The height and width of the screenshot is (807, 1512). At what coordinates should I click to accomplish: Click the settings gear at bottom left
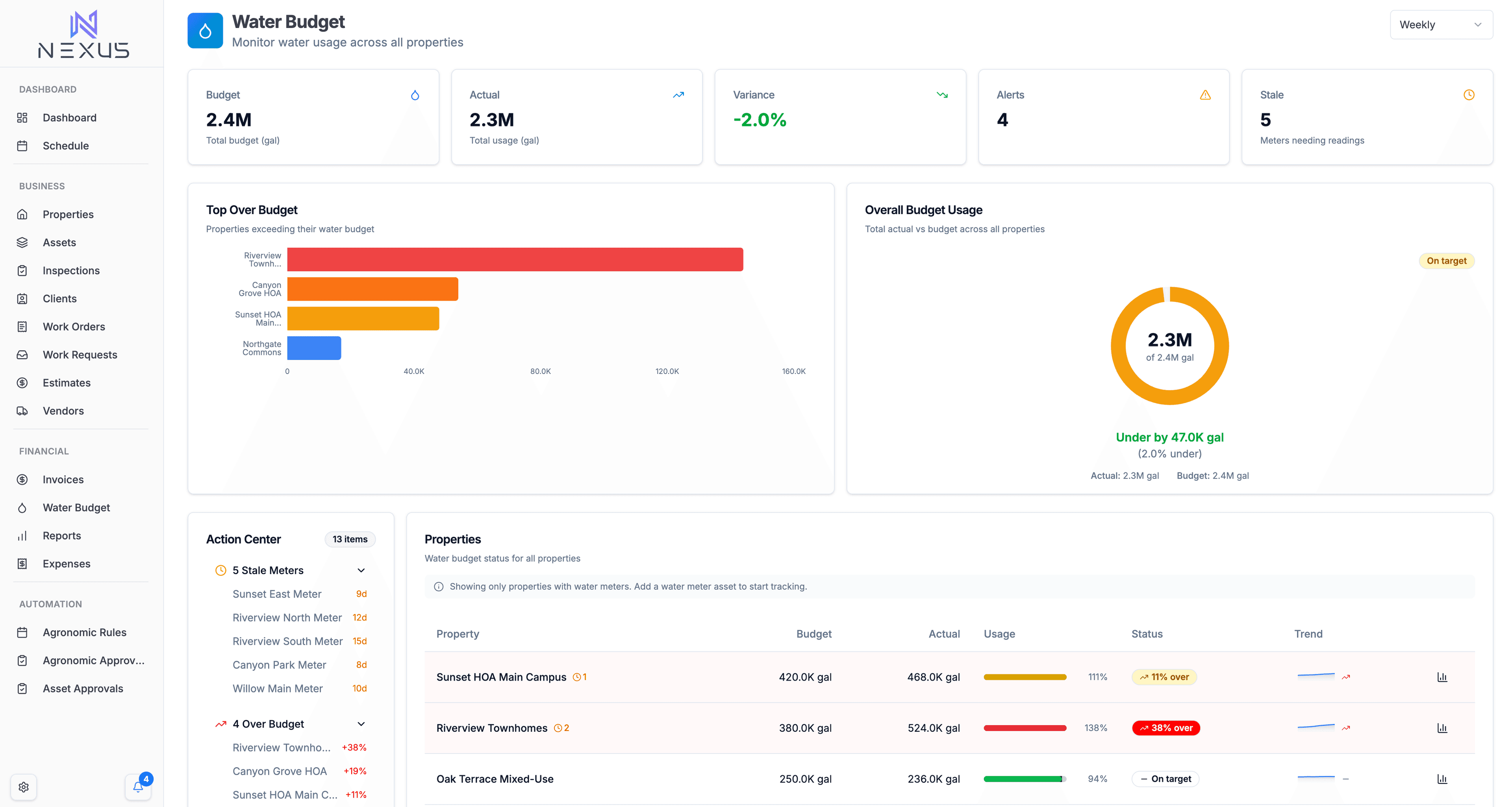24,787
